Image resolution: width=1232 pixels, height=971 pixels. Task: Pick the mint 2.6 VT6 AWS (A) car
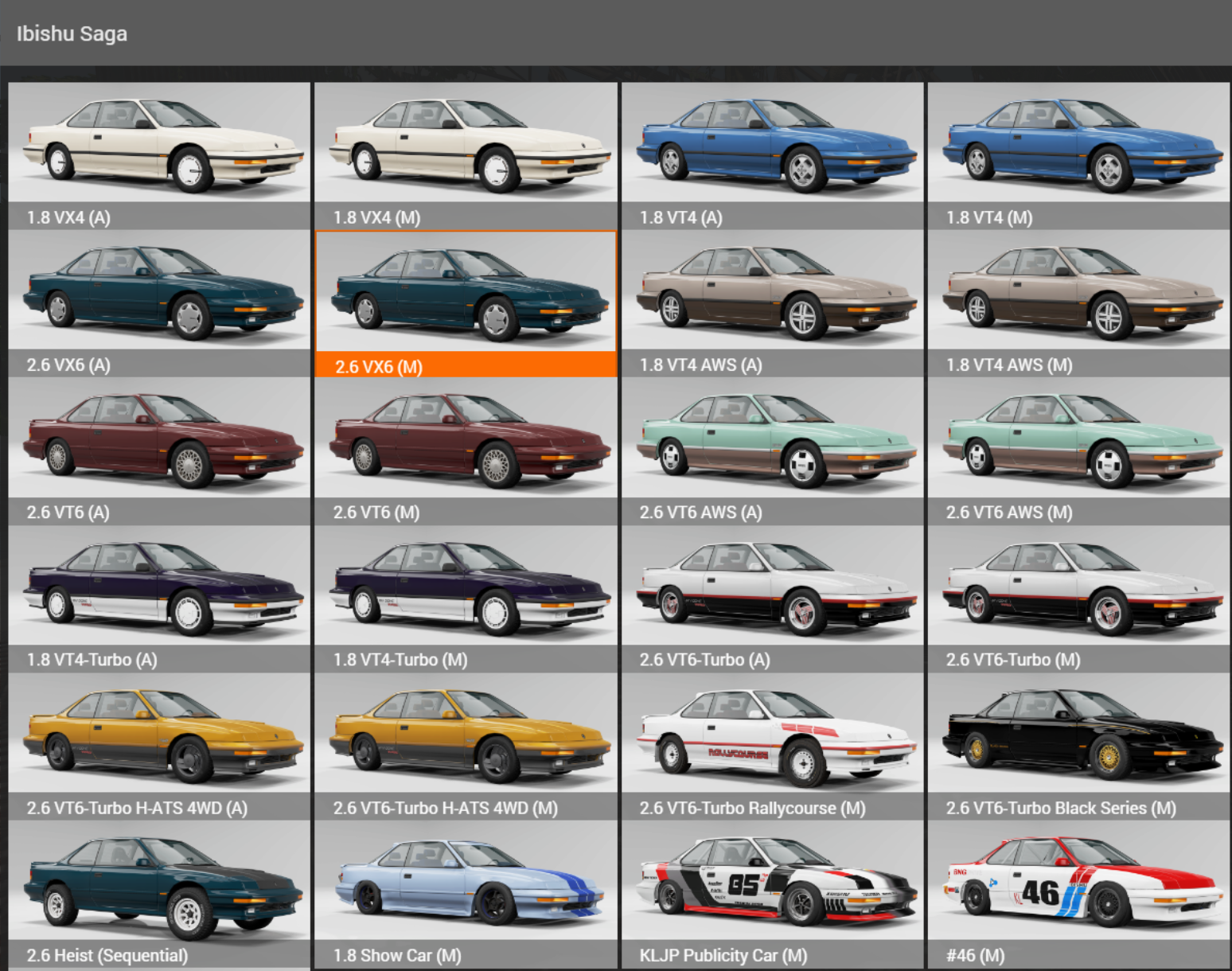click(772, 451)
